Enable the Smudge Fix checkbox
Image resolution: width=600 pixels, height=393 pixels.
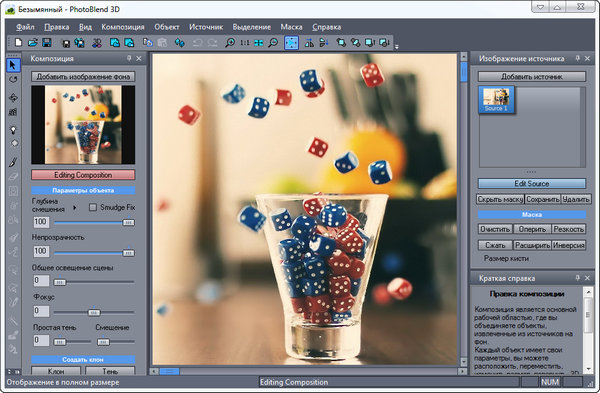93,207
